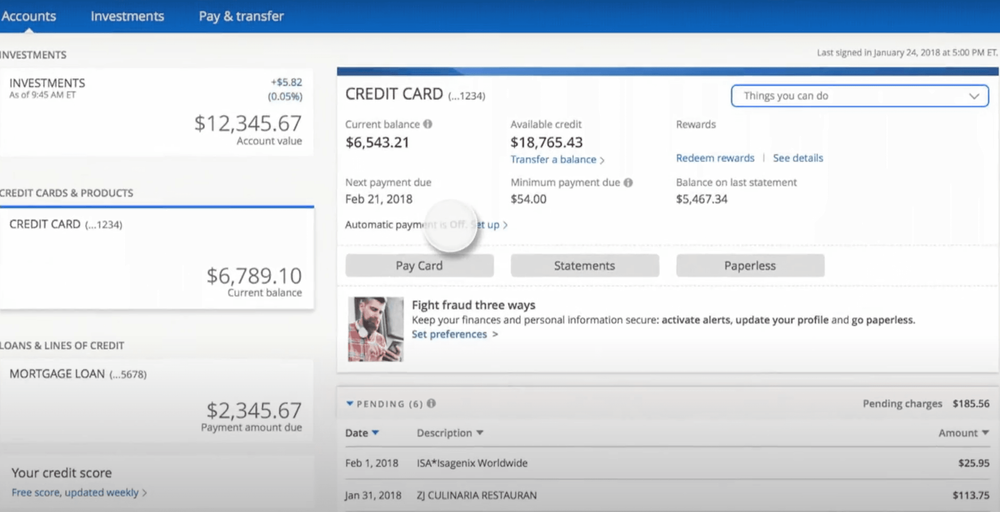Open the Statements button
This screenshot has height=512, width=1000.
584,266
